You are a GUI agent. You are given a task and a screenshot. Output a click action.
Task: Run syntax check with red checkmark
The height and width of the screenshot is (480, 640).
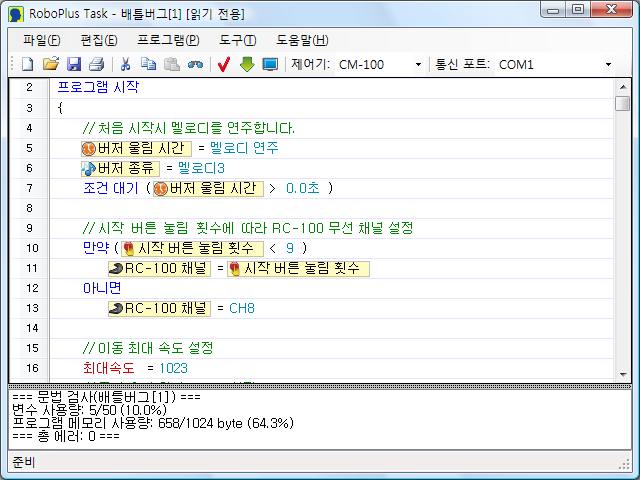224,65
